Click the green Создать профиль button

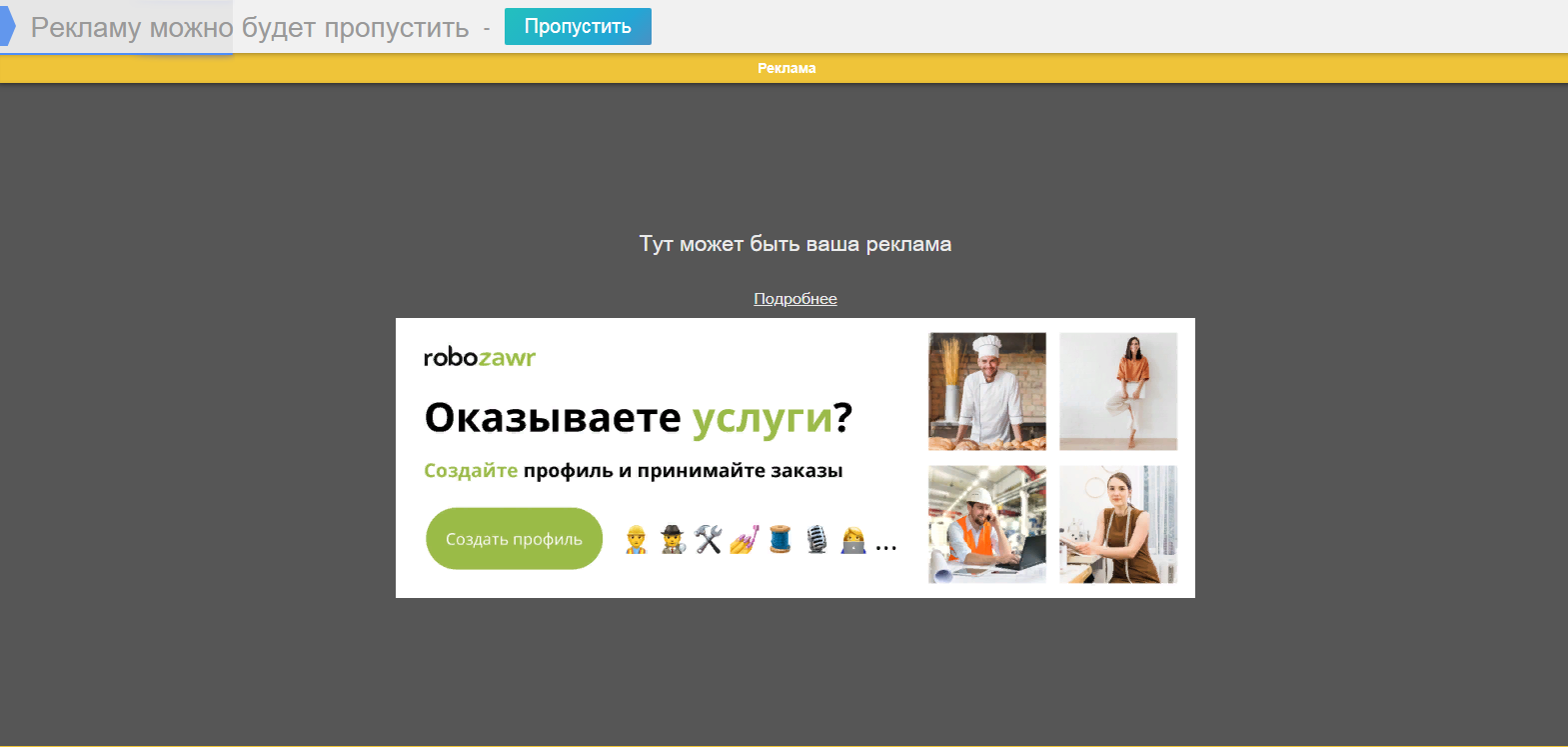click(515, 539)
